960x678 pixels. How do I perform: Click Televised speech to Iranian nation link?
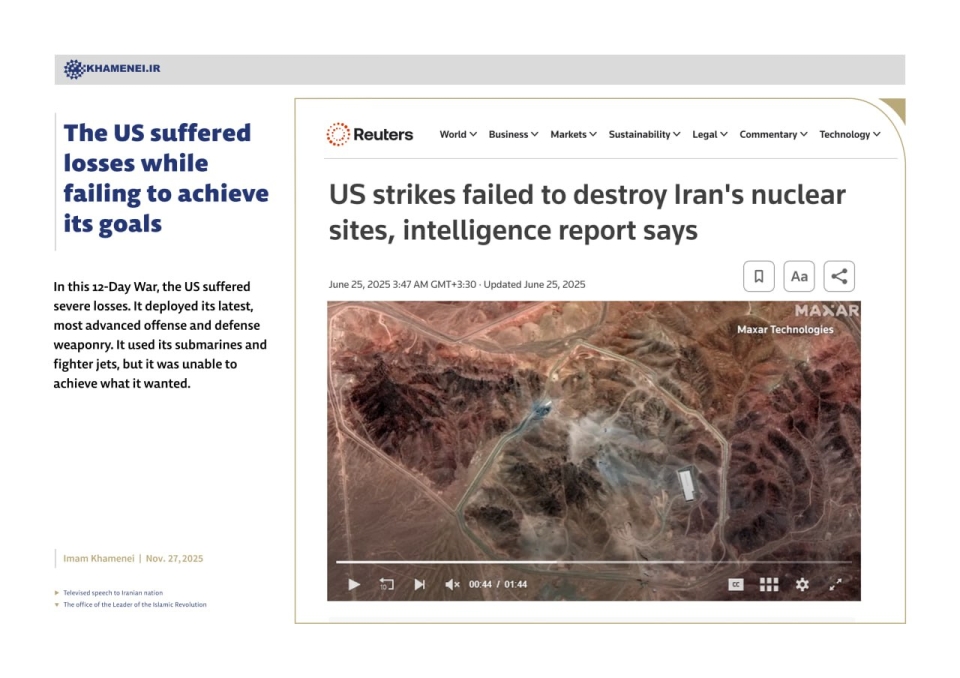point(112,592)
